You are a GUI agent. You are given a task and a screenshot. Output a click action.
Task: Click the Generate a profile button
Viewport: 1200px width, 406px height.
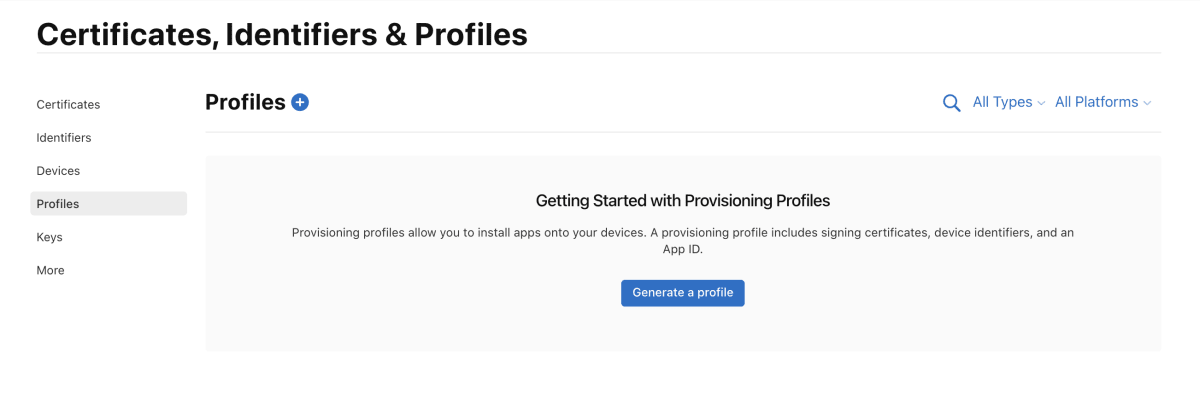pyautogui.click(x=683, y=292)
